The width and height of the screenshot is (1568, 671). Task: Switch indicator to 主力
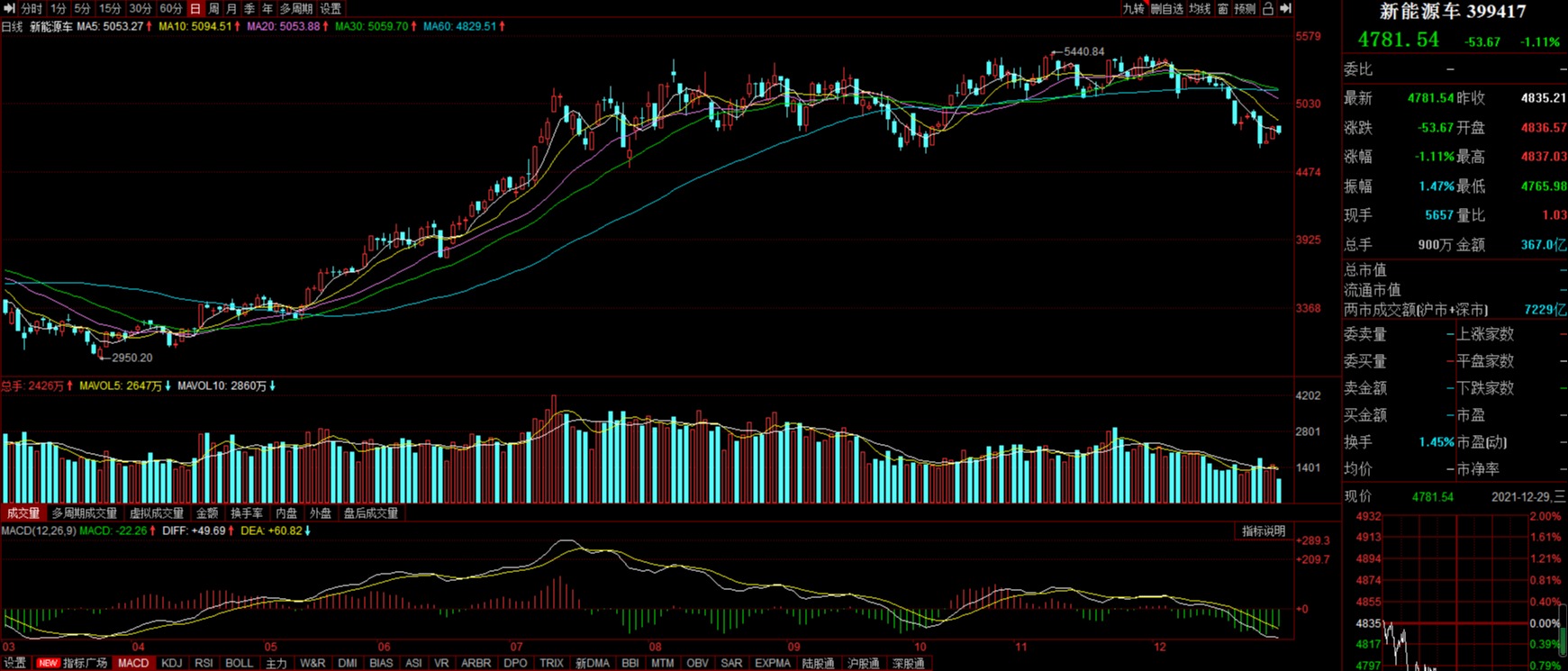coord(276,663)
